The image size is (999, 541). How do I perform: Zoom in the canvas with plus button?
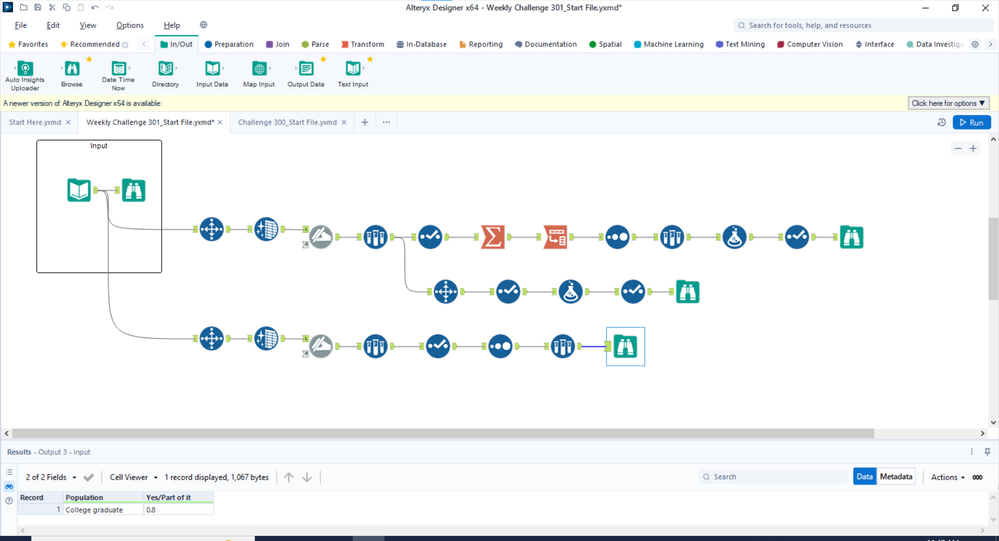tap(973, 148)
